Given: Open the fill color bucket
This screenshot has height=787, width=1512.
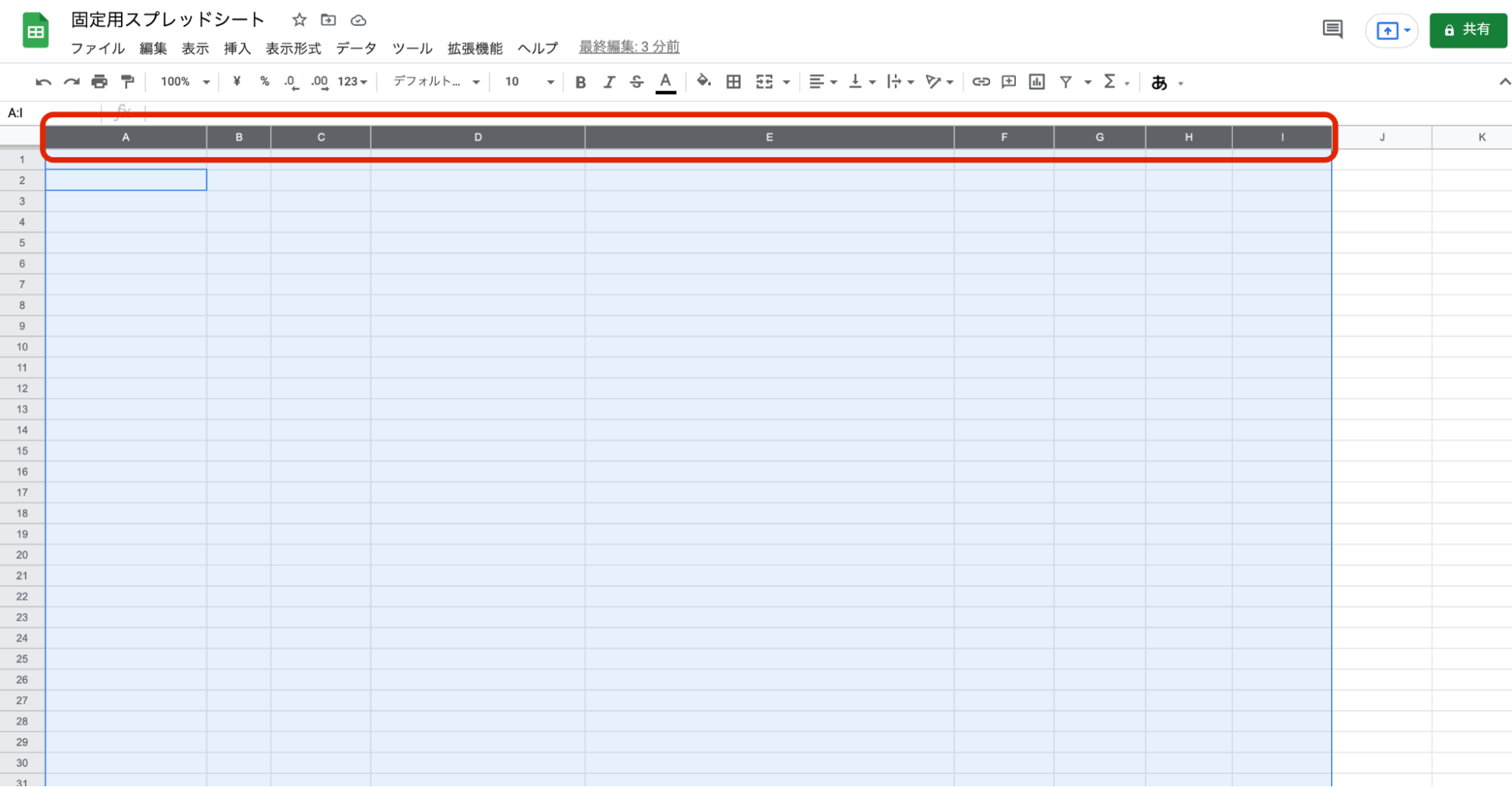Looking at the screenshot, I should 703,82.
